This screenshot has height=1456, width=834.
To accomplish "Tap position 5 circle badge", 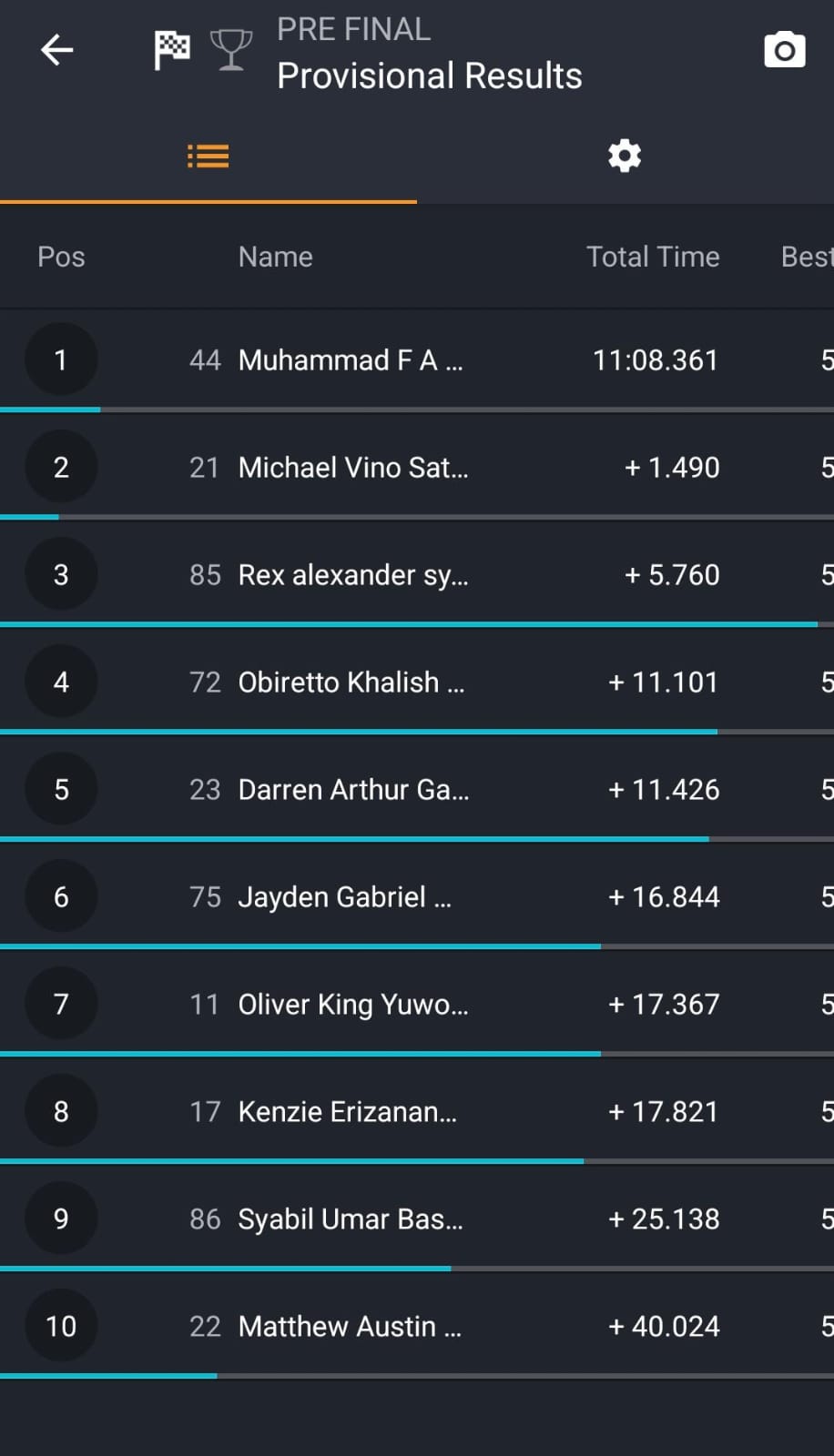I will (x=61, y=789).
